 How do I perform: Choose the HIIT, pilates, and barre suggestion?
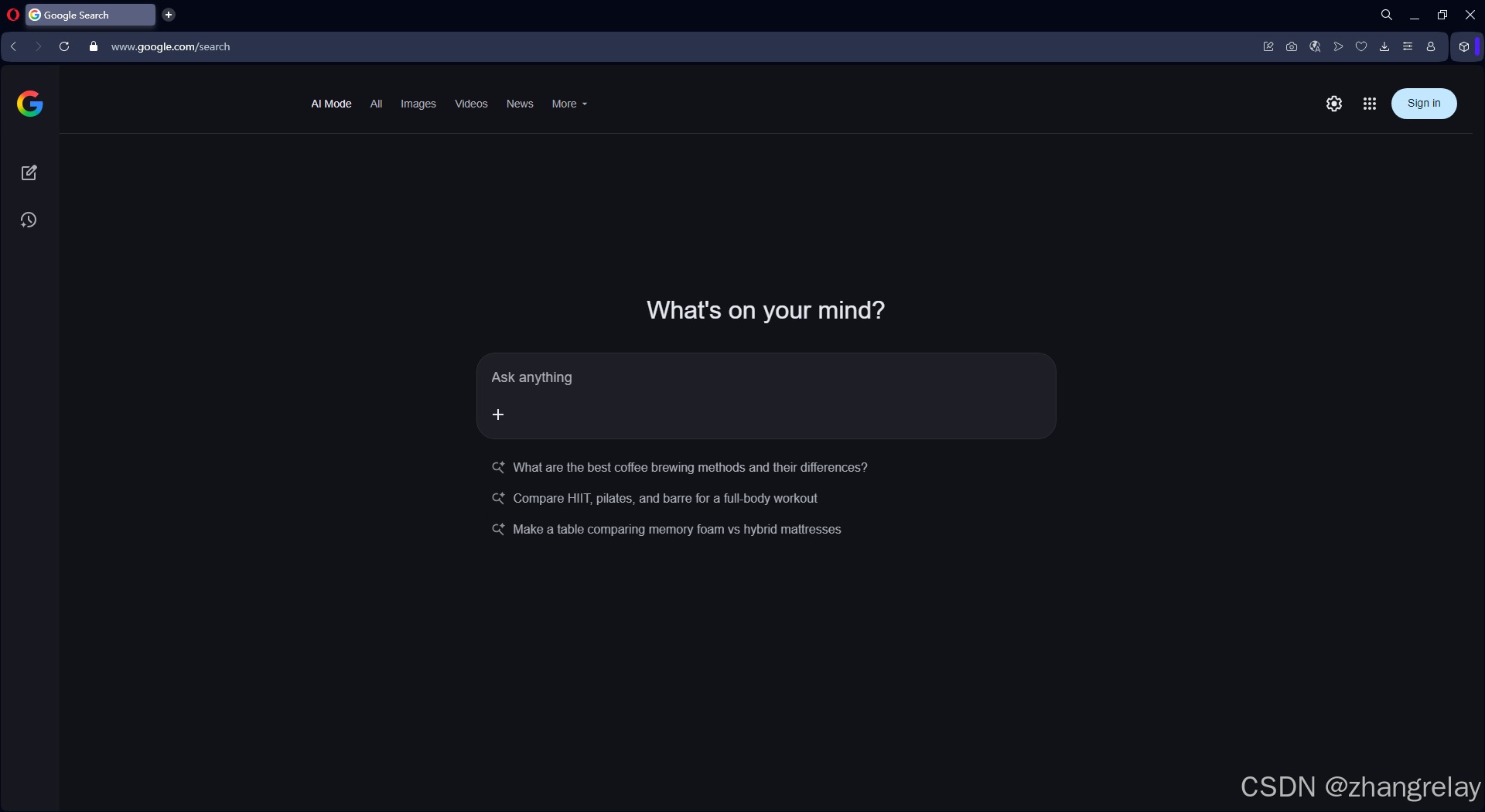(665, 498)
